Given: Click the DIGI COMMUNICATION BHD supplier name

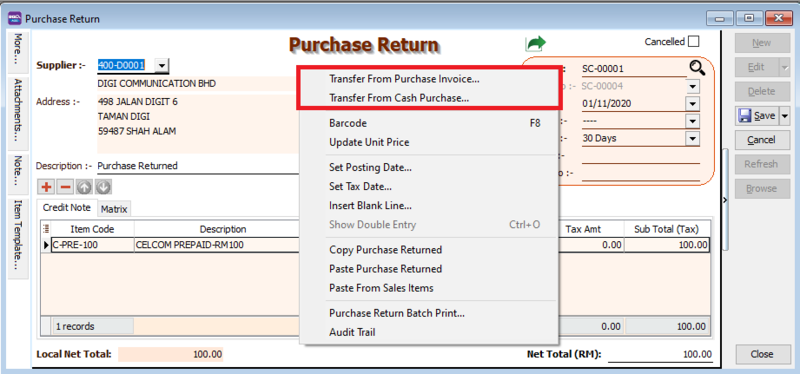Looking at the screenshot, I should coord(198,84).
